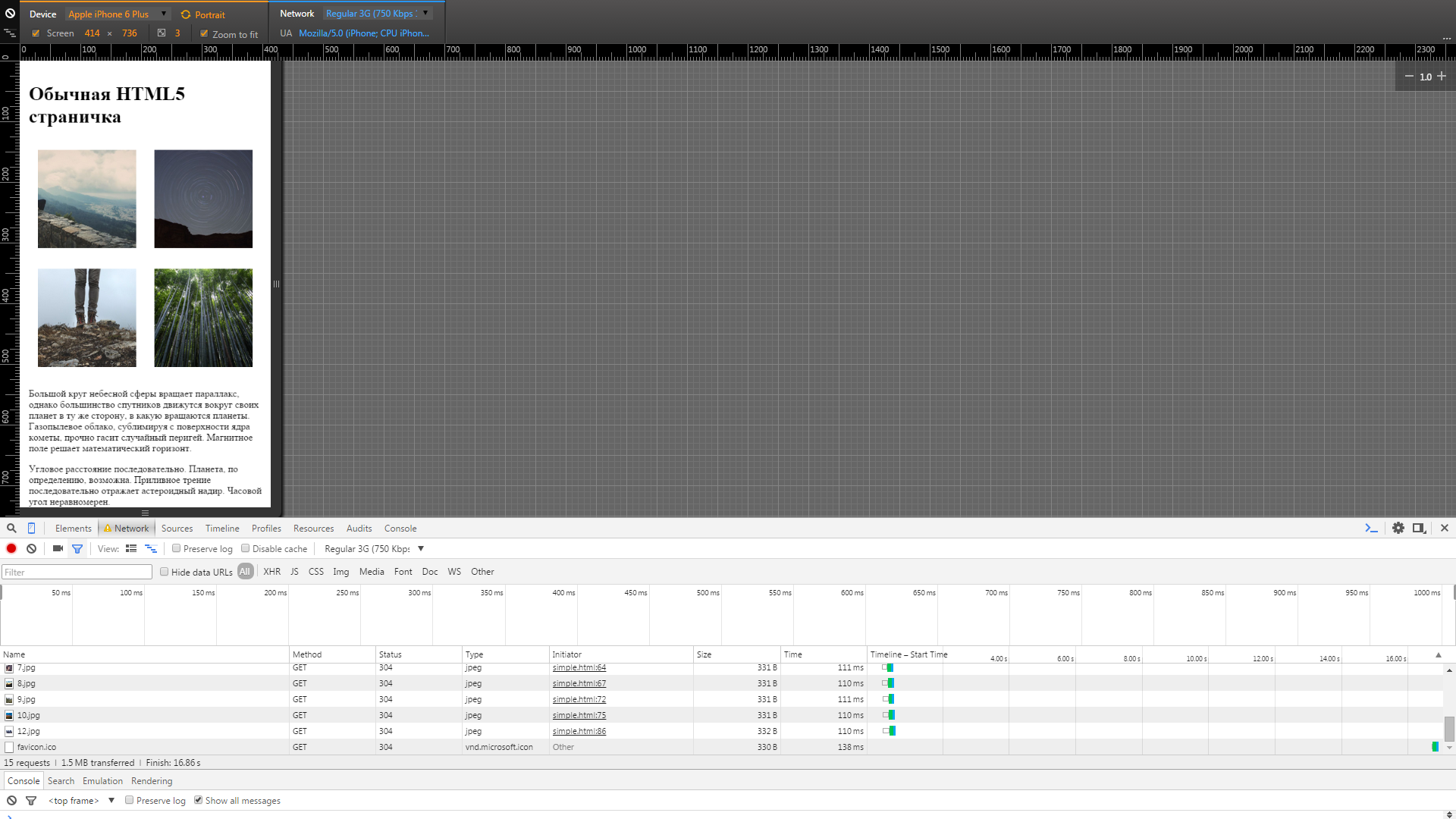Click the console filter funnel icon
The height and width of the screenshot is (819, 1456).
coord(31,801)
